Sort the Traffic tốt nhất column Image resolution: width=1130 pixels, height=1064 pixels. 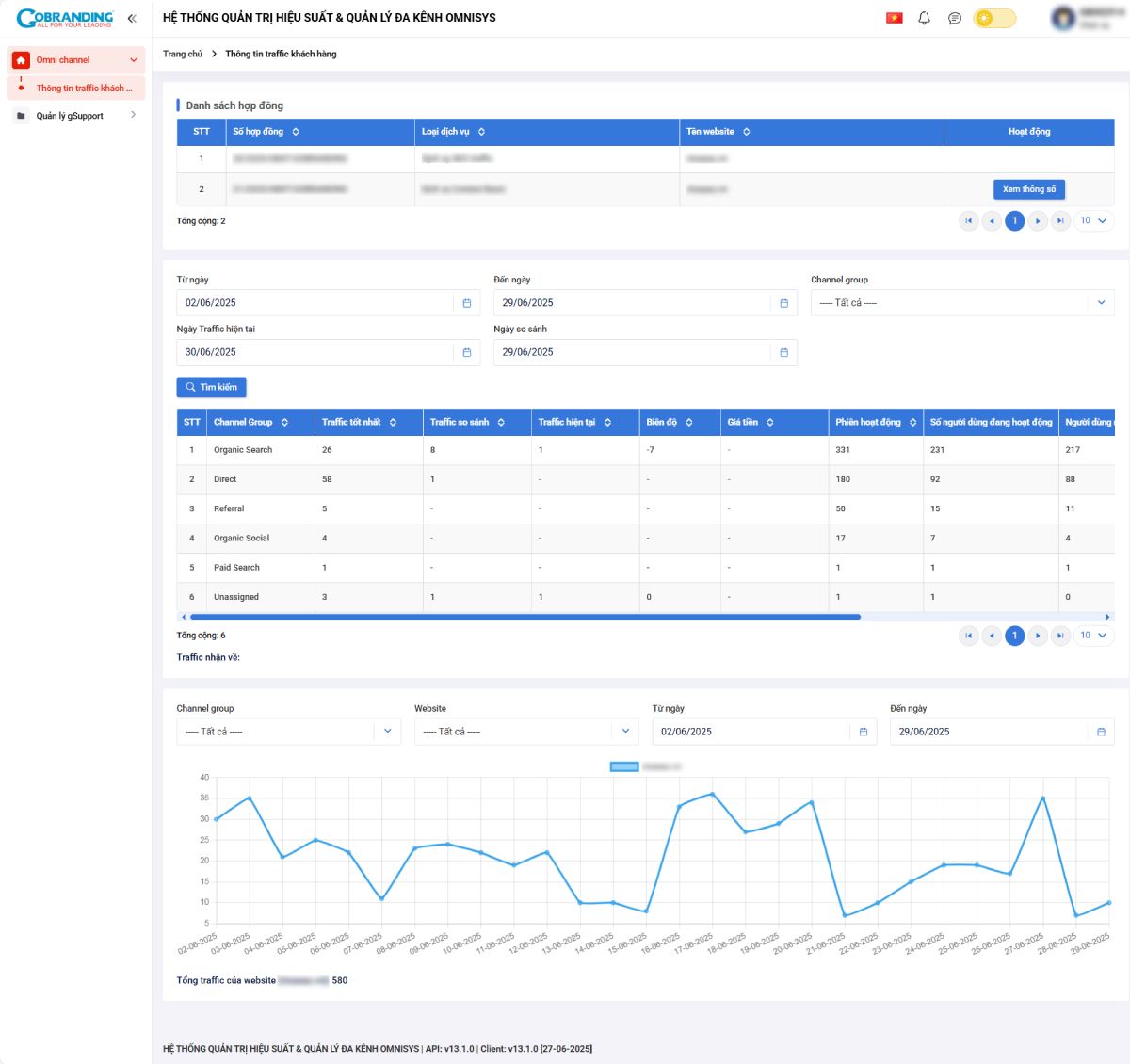point(393,423)
